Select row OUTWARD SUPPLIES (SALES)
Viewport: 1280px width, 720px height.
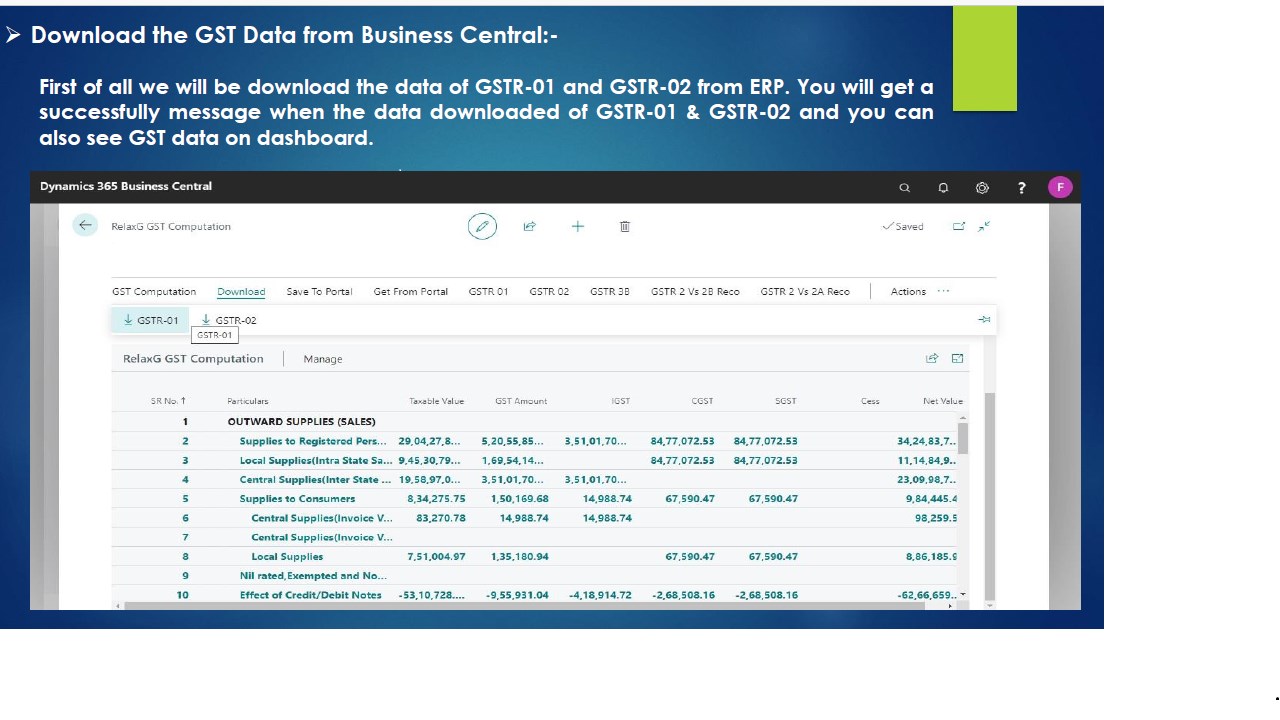point(535,422)
